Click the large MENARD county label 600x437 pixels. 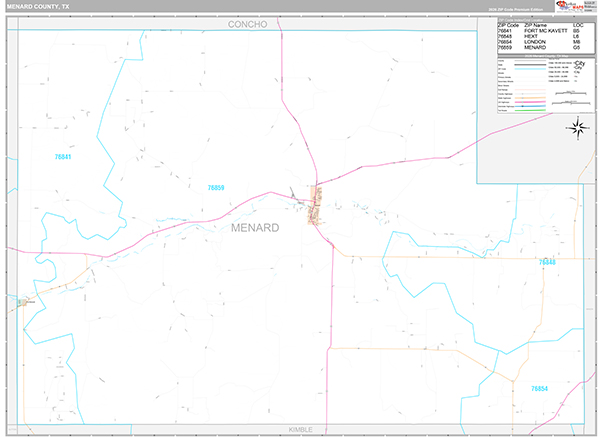255,227
